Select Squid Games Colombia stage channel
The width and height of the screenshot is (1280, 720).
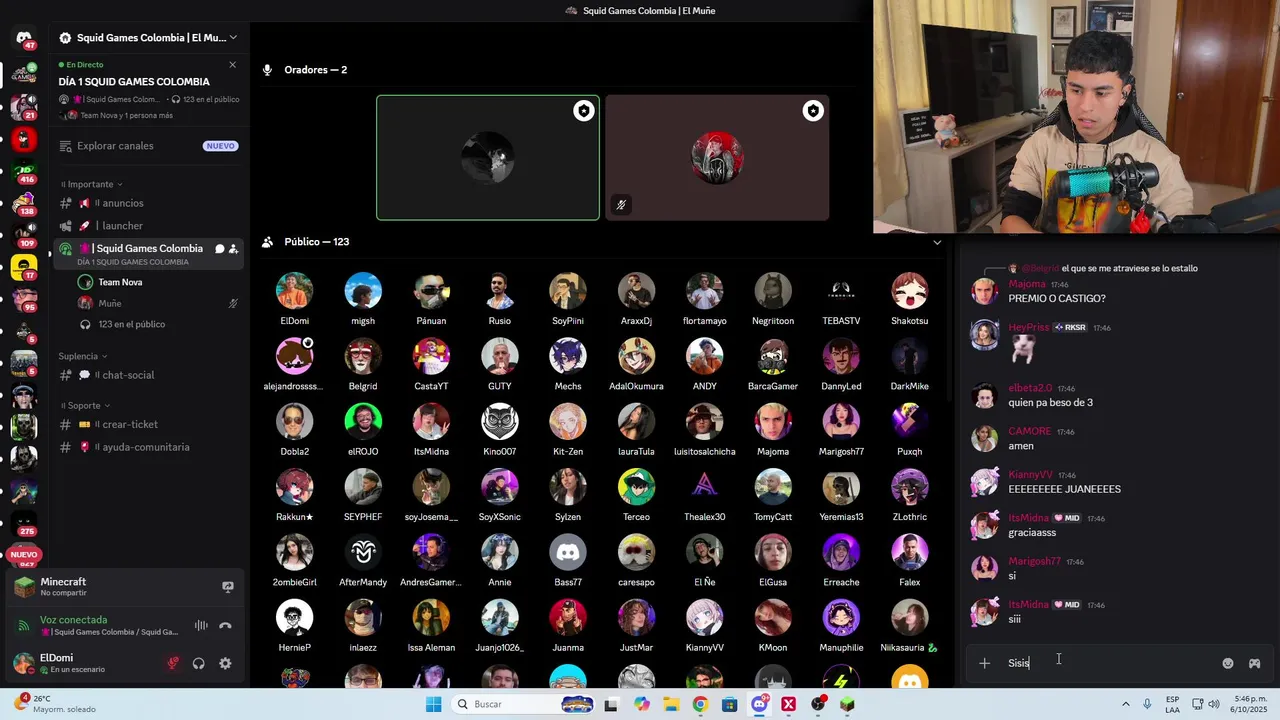[148, 254]
